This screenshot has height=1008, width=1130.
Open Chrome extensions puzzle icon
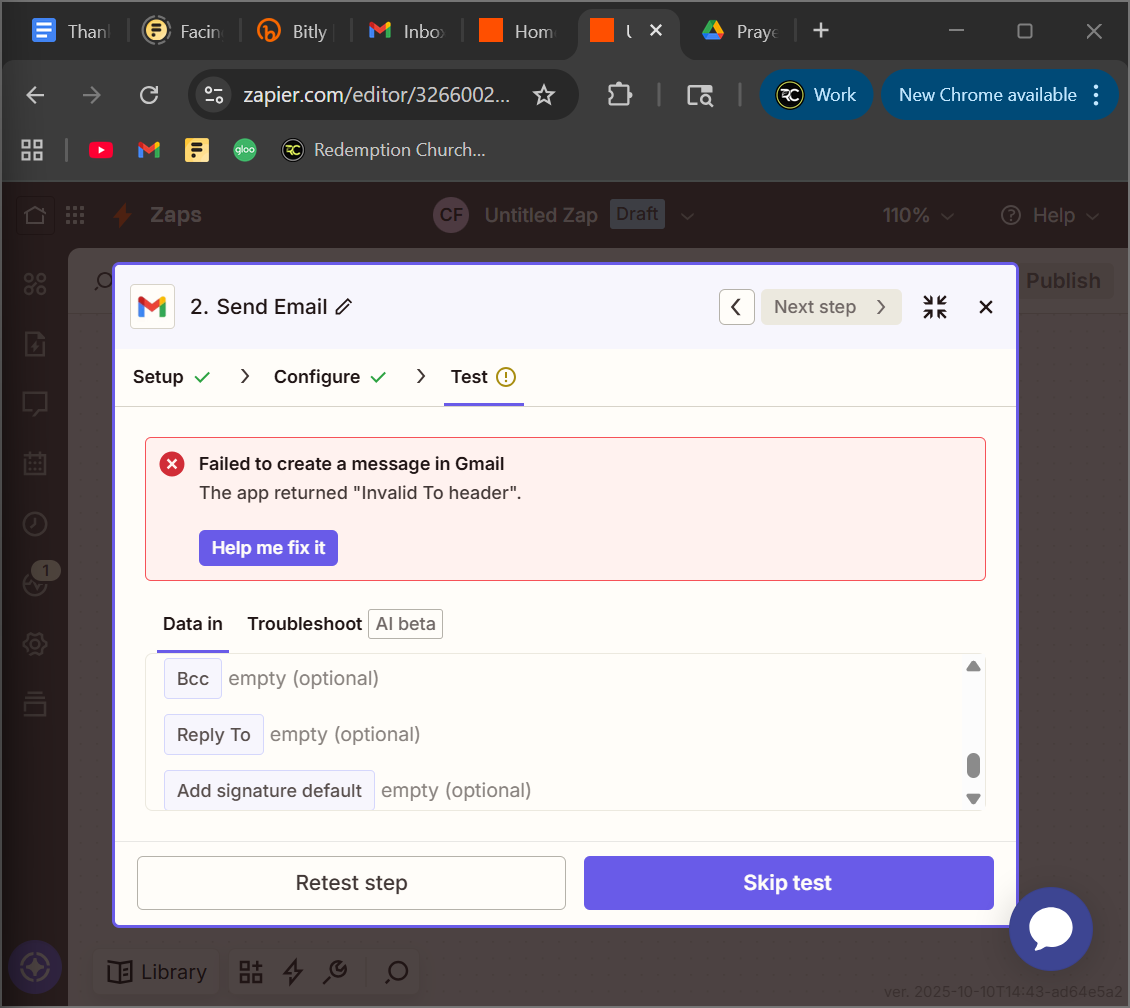(x=620, y=95)
